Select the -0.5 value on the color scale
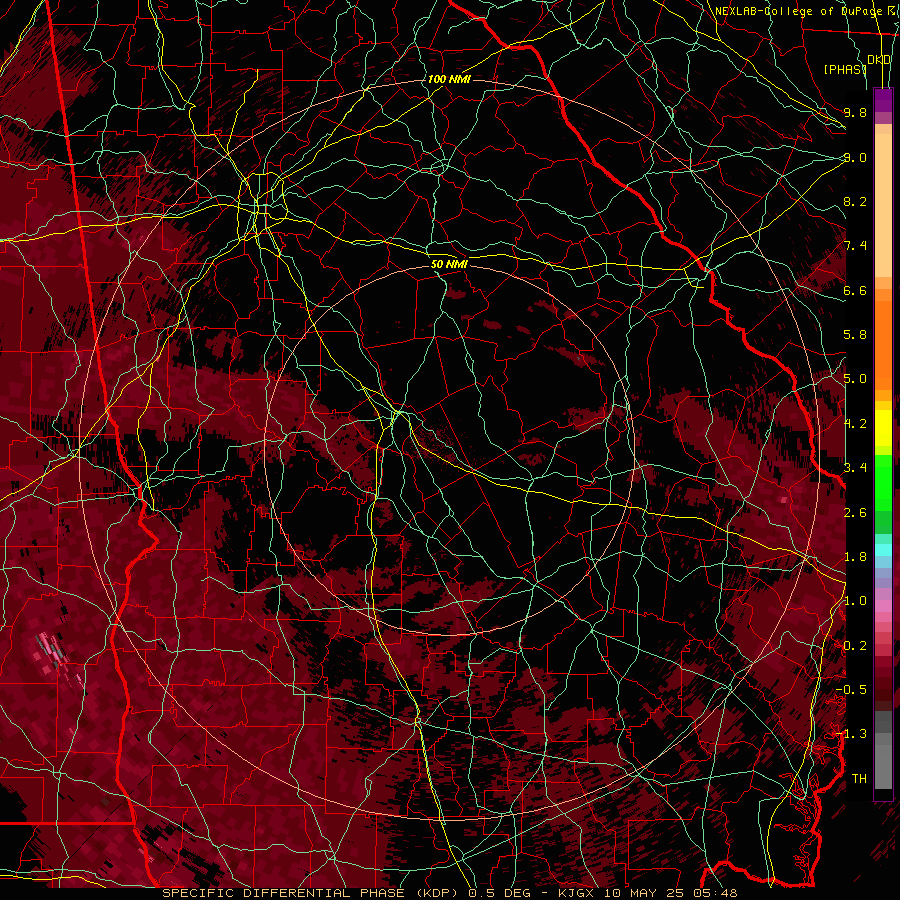Screen dimensions: 900x900 851,690
